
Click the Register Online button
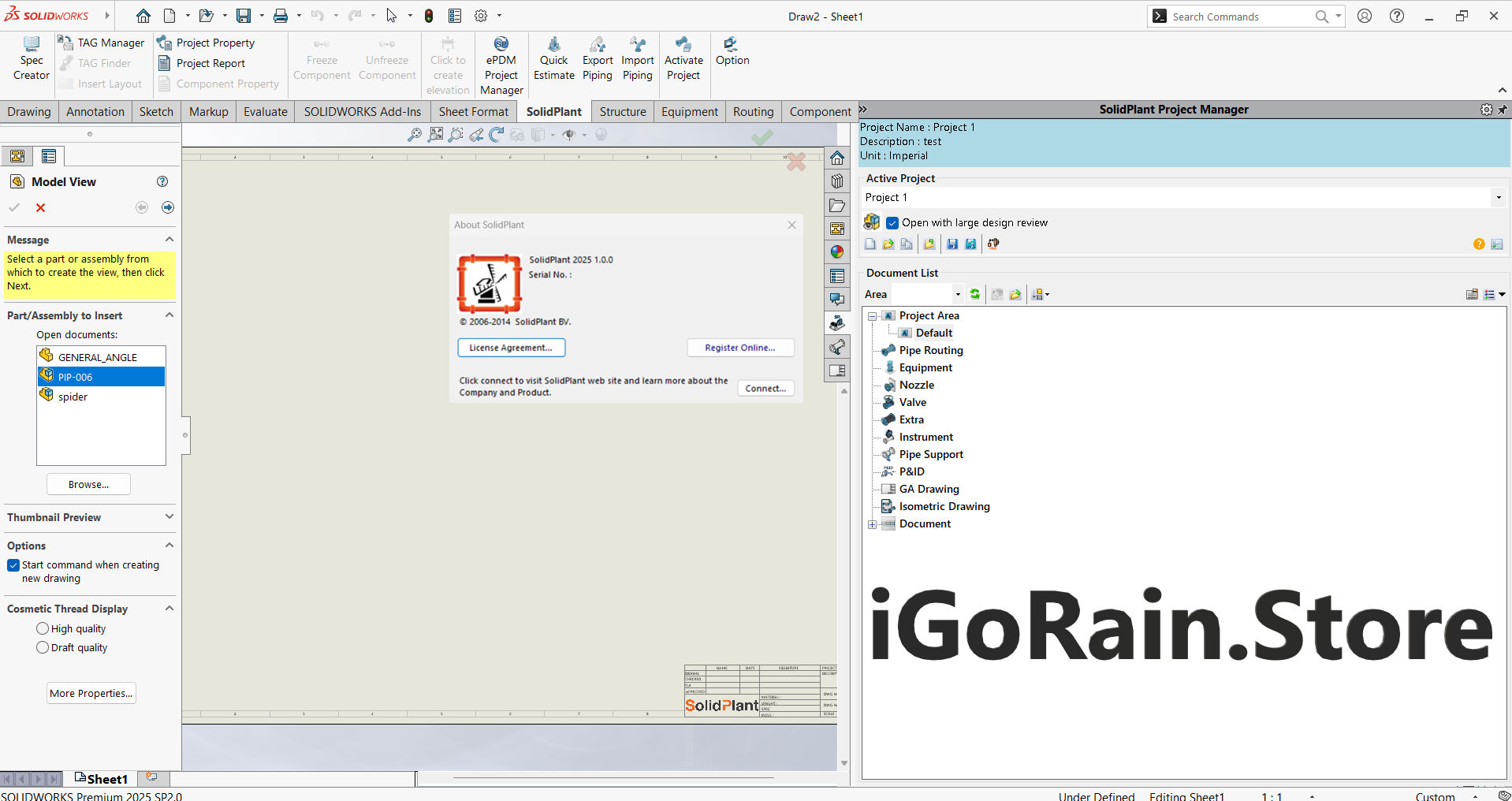[x=739, y=348]
